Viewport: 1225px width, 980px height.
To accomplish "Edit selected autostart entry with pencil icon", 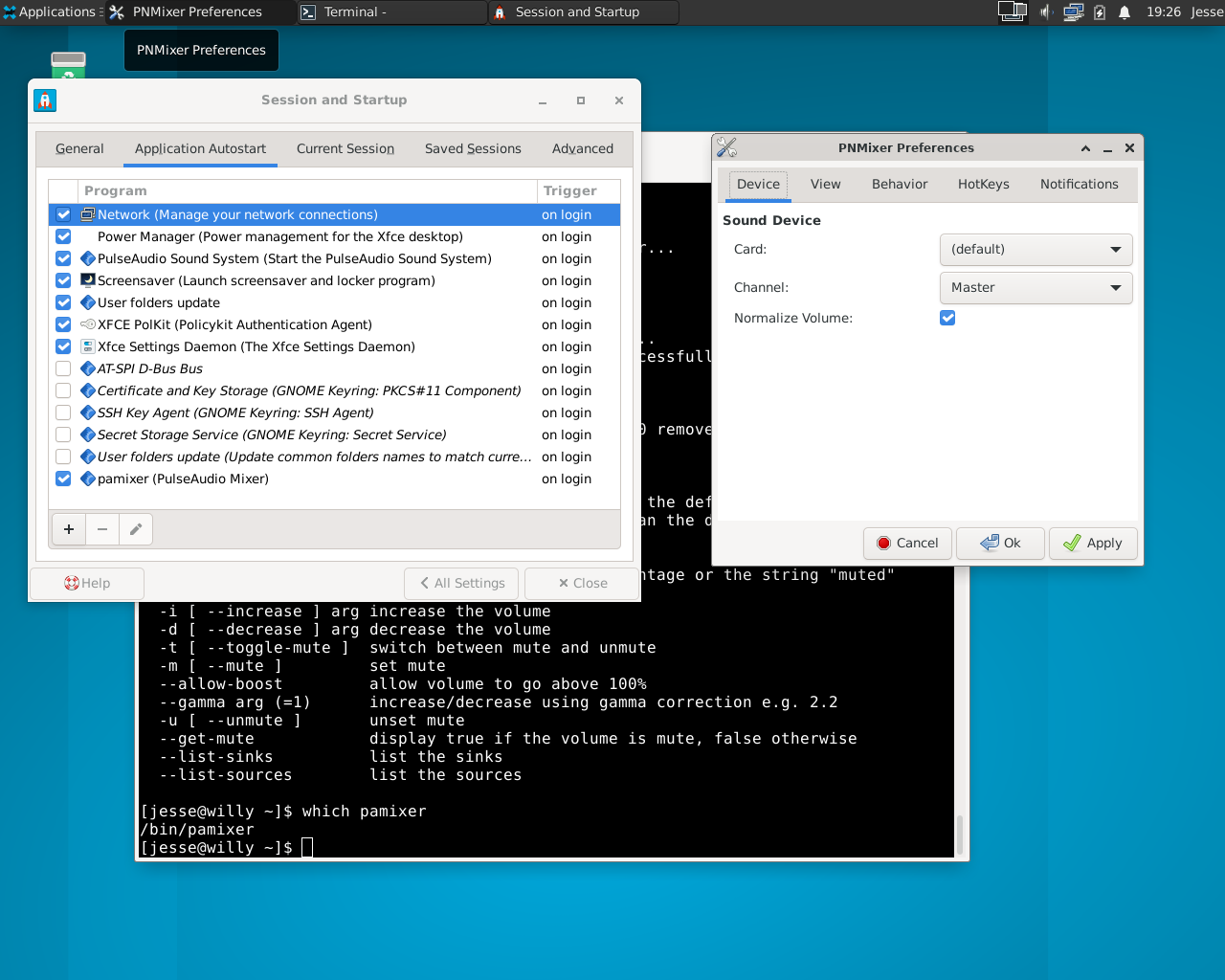I will click(x=136, y=529).
